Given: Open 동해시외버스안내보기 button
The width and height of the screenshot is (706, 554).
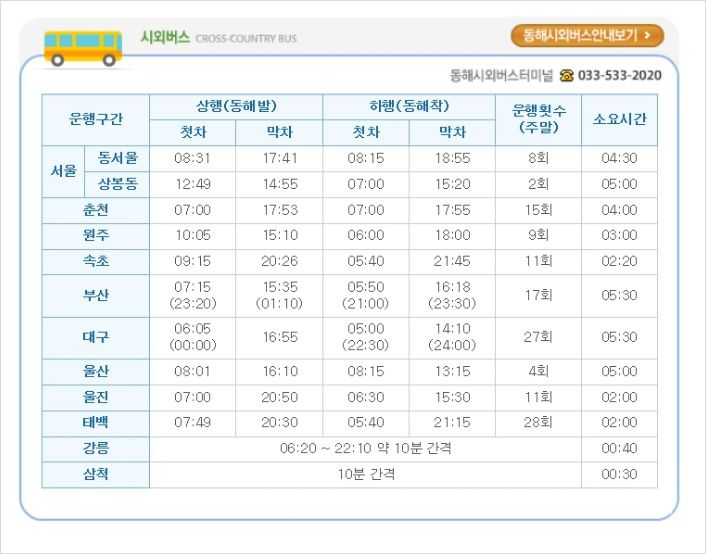Looking at the screenshot, I should click(587, 36).
